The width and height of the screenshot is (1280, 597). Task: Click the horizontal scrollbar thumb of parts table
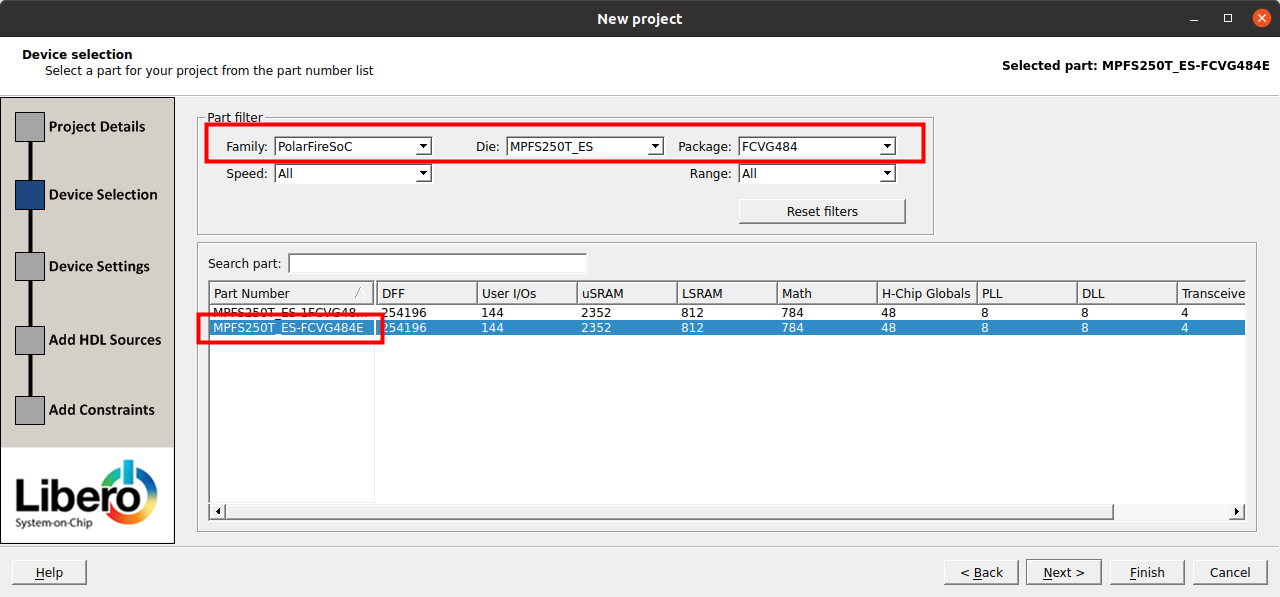tap(669, 512)
